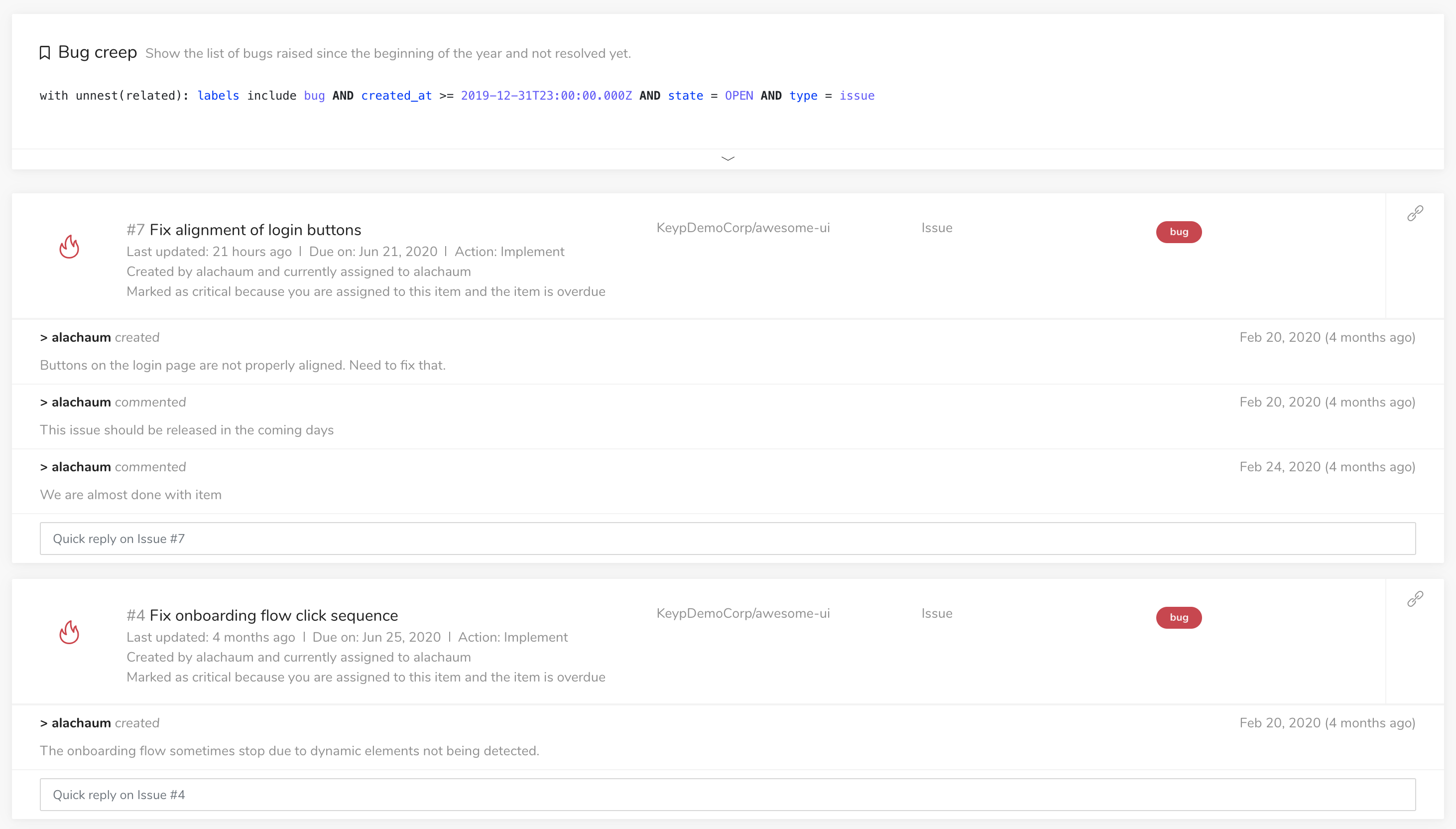The image size is (1456, 829).
Task: Click the flame critical icon for issue #7
Action: pyautogui.click(x=69, y=247)
